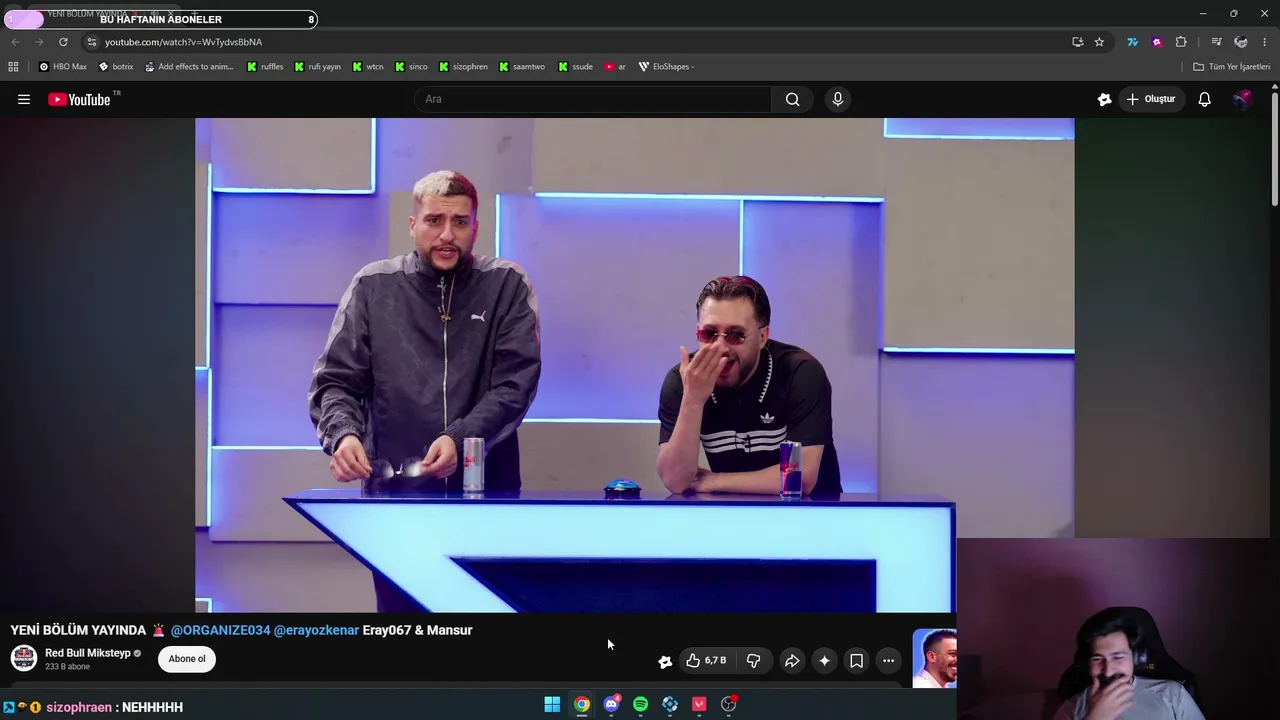
Task: Click the YouTube search magnifier button
Action: pos(792,99)
